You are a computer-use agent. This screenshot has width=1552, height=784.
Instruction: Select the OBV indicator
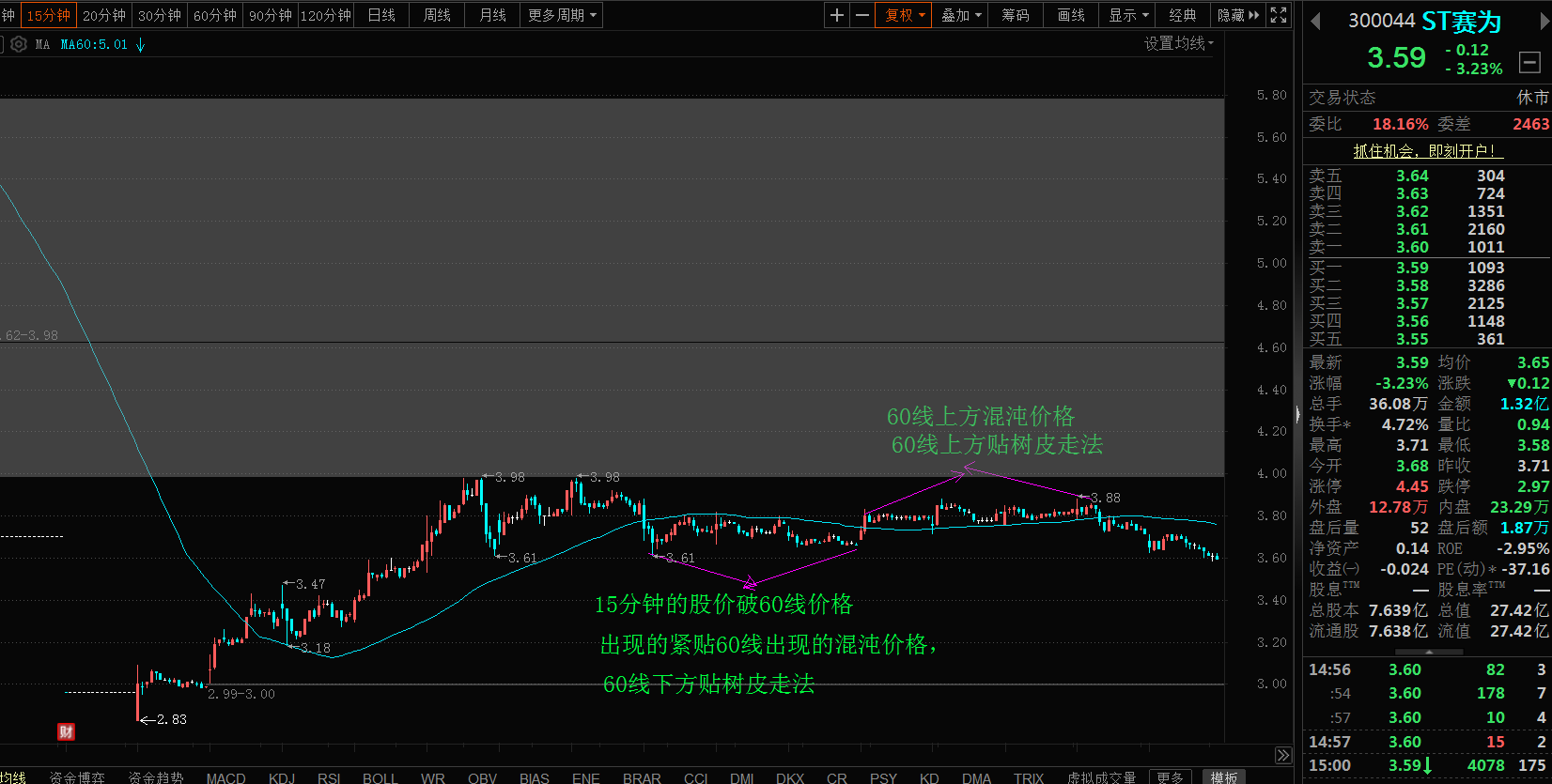coord(482,777)
